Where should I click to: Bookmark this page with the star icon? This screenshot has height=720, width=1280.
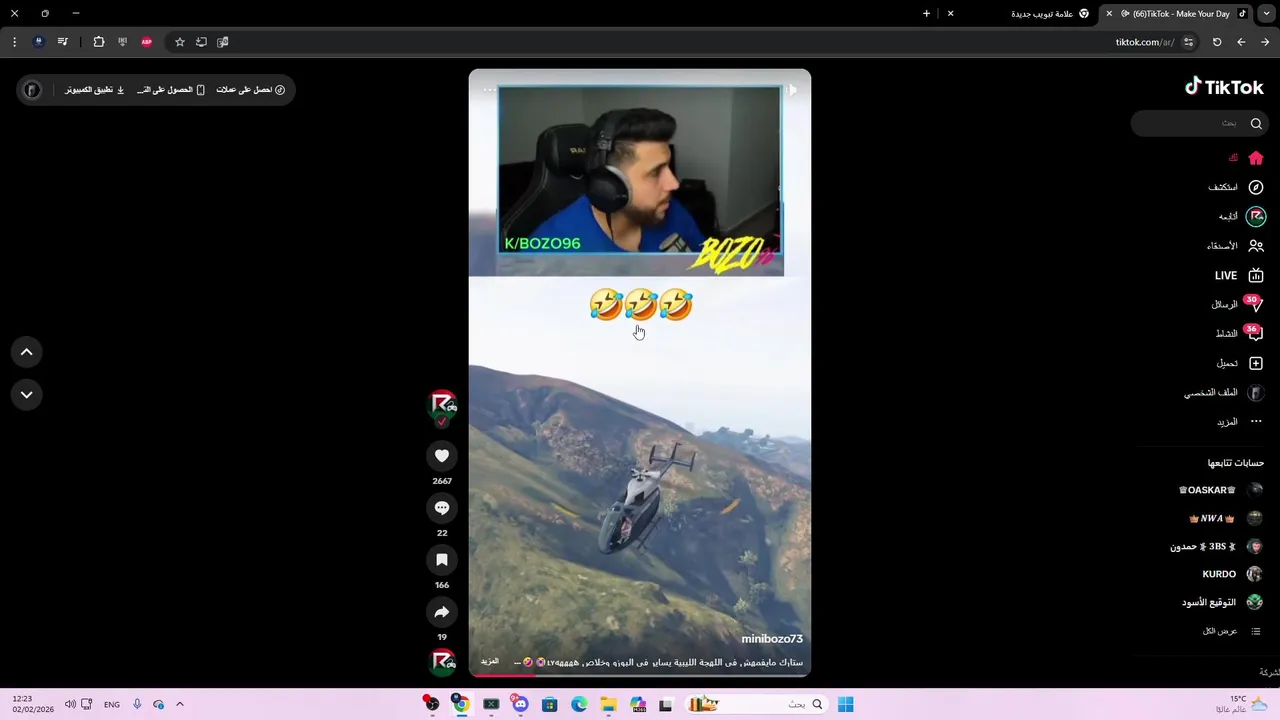point(180,42)
